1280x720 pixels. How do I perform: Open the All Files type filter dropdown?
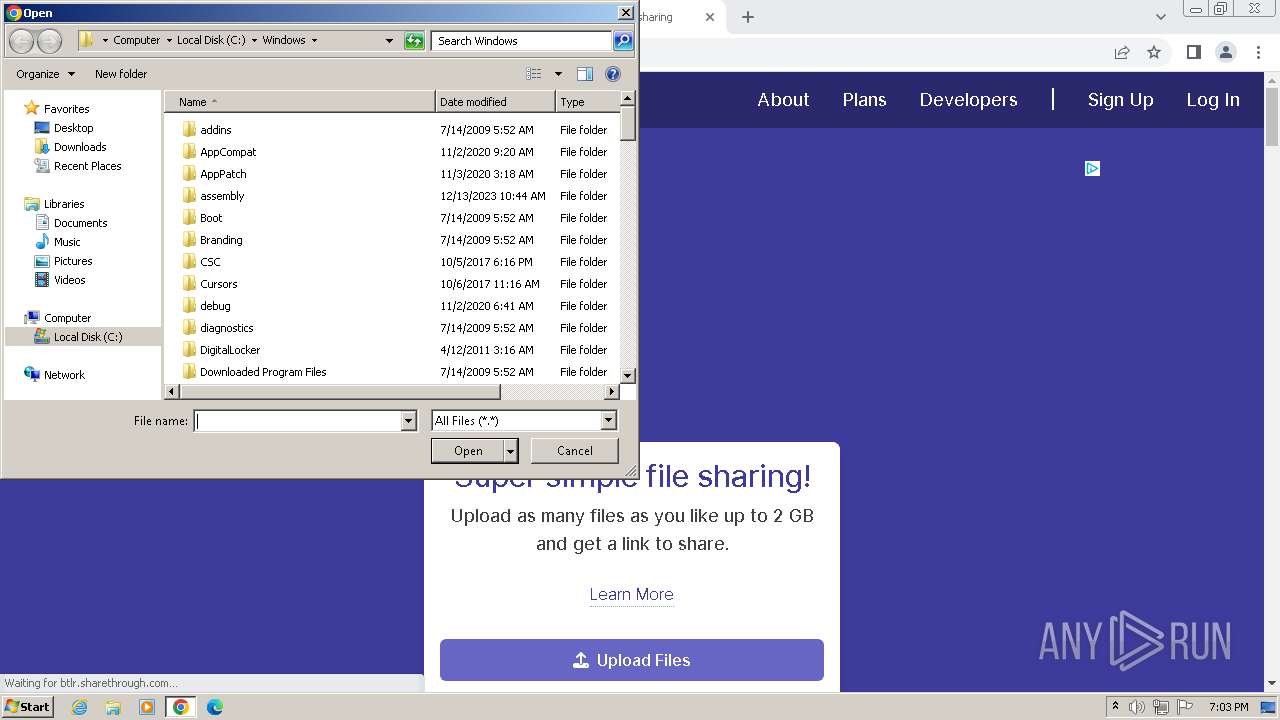coord(608,421)
